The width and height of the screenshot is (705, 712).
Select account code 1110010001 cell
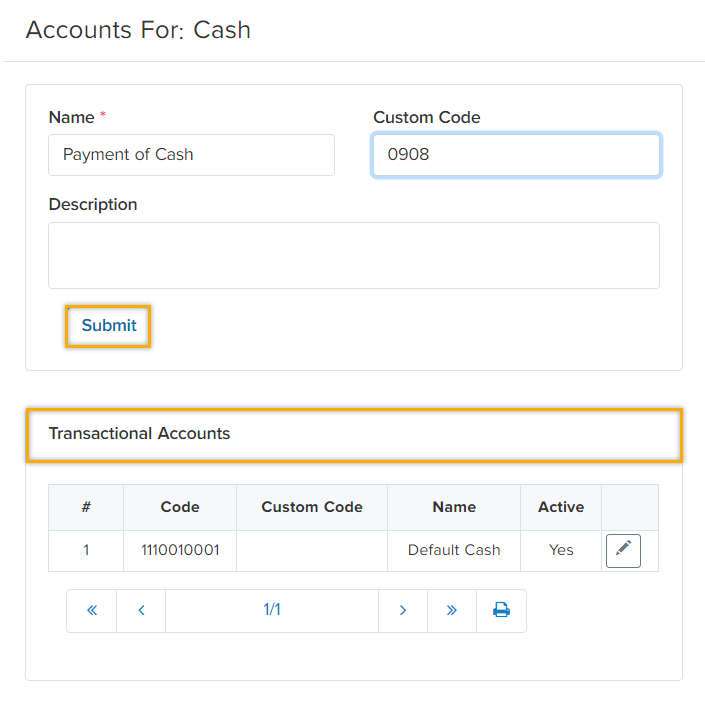point(180,550)
